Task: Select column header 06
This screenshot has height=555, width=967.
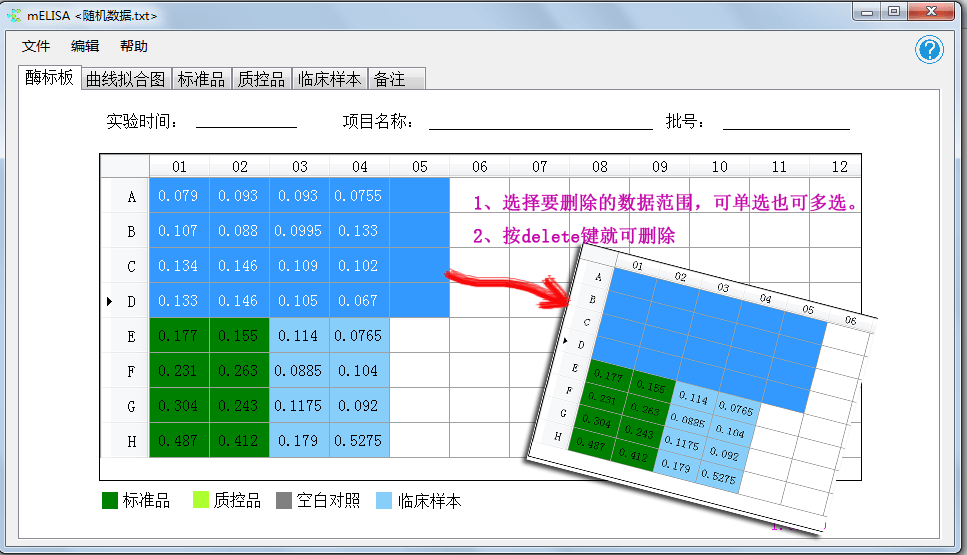Action: point(480,166)
